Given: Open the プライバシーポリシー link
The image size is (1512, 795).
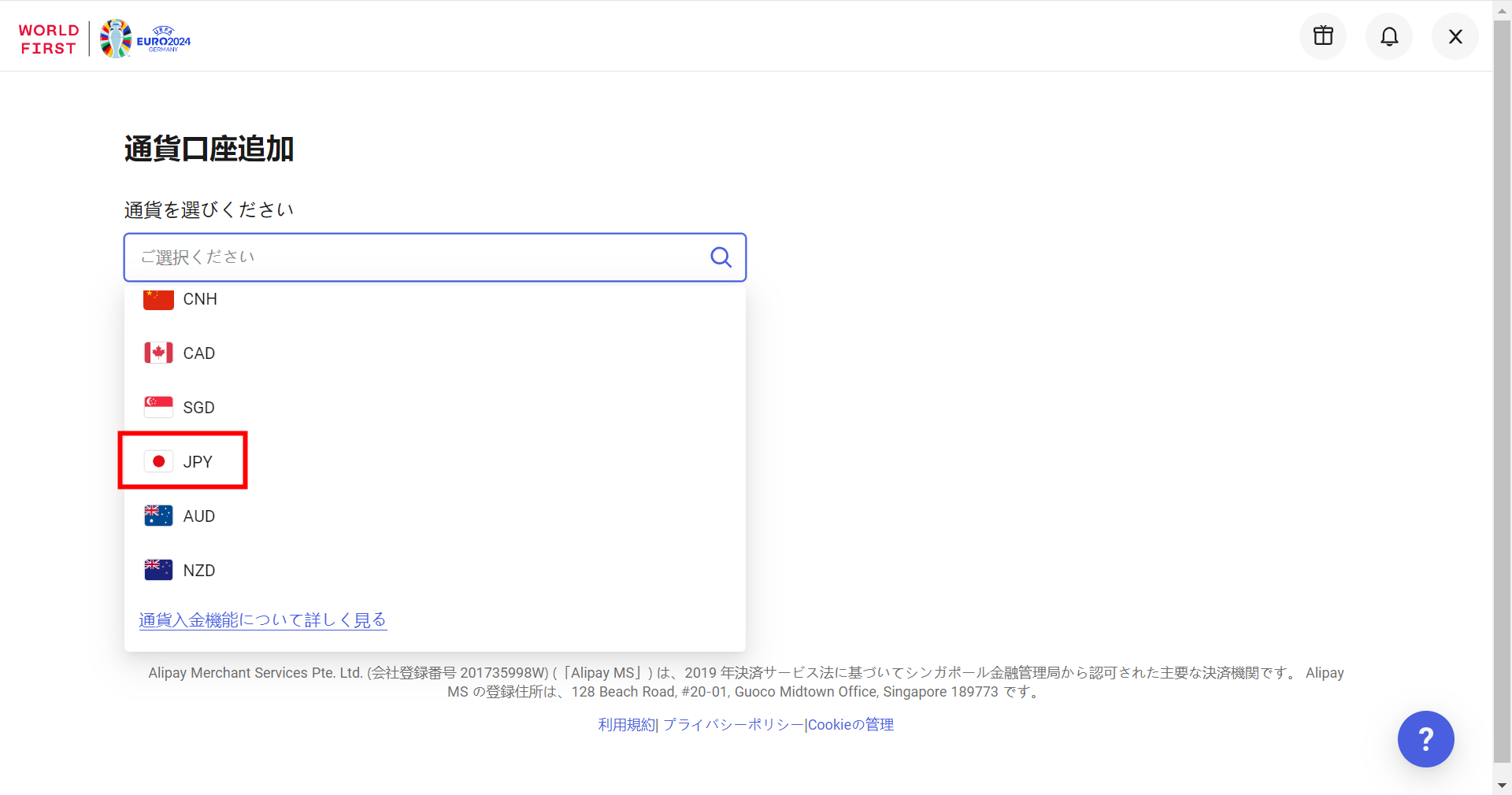Looking at the screenshot, I should (732, 724).
